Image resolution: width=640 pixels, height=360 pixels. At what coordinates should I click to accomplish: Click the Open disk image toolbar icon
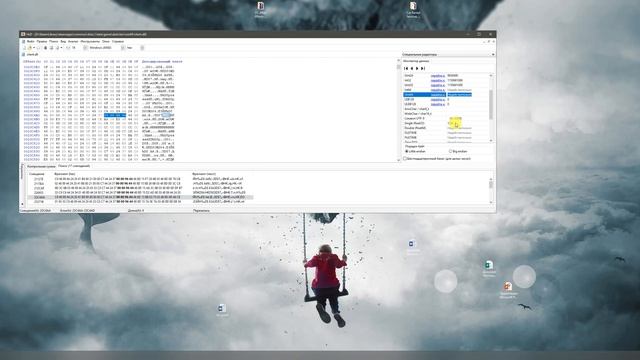pyautogui.click(x=57, y=48)
